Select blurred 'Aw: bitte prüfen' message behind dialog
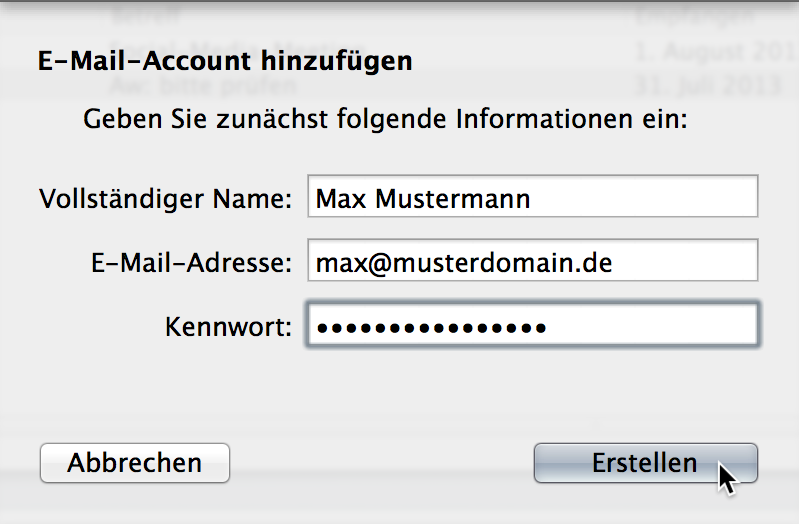 coord(202,86)
